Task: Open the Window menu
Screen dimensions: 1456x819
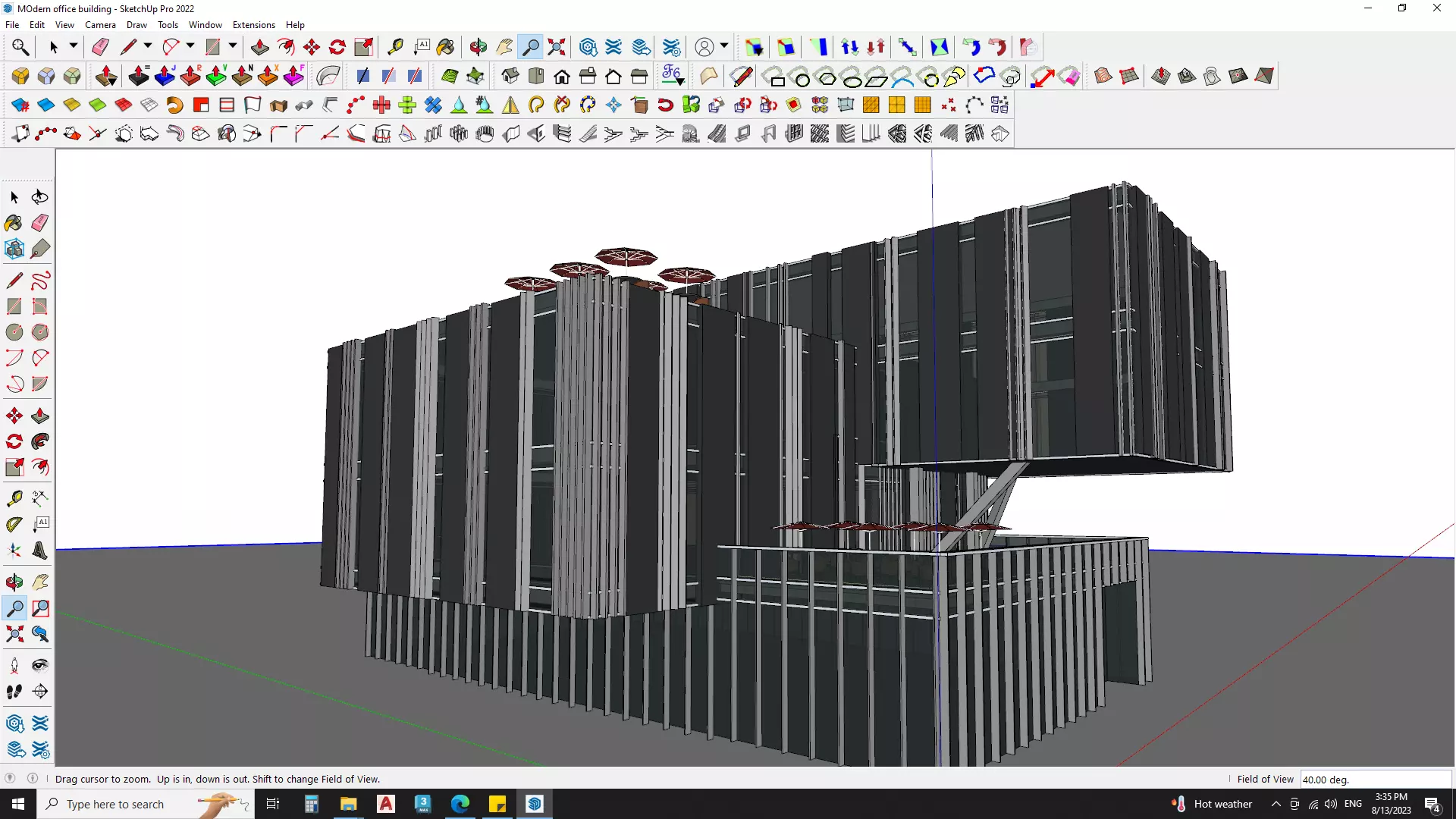Action: coord(206,25)
